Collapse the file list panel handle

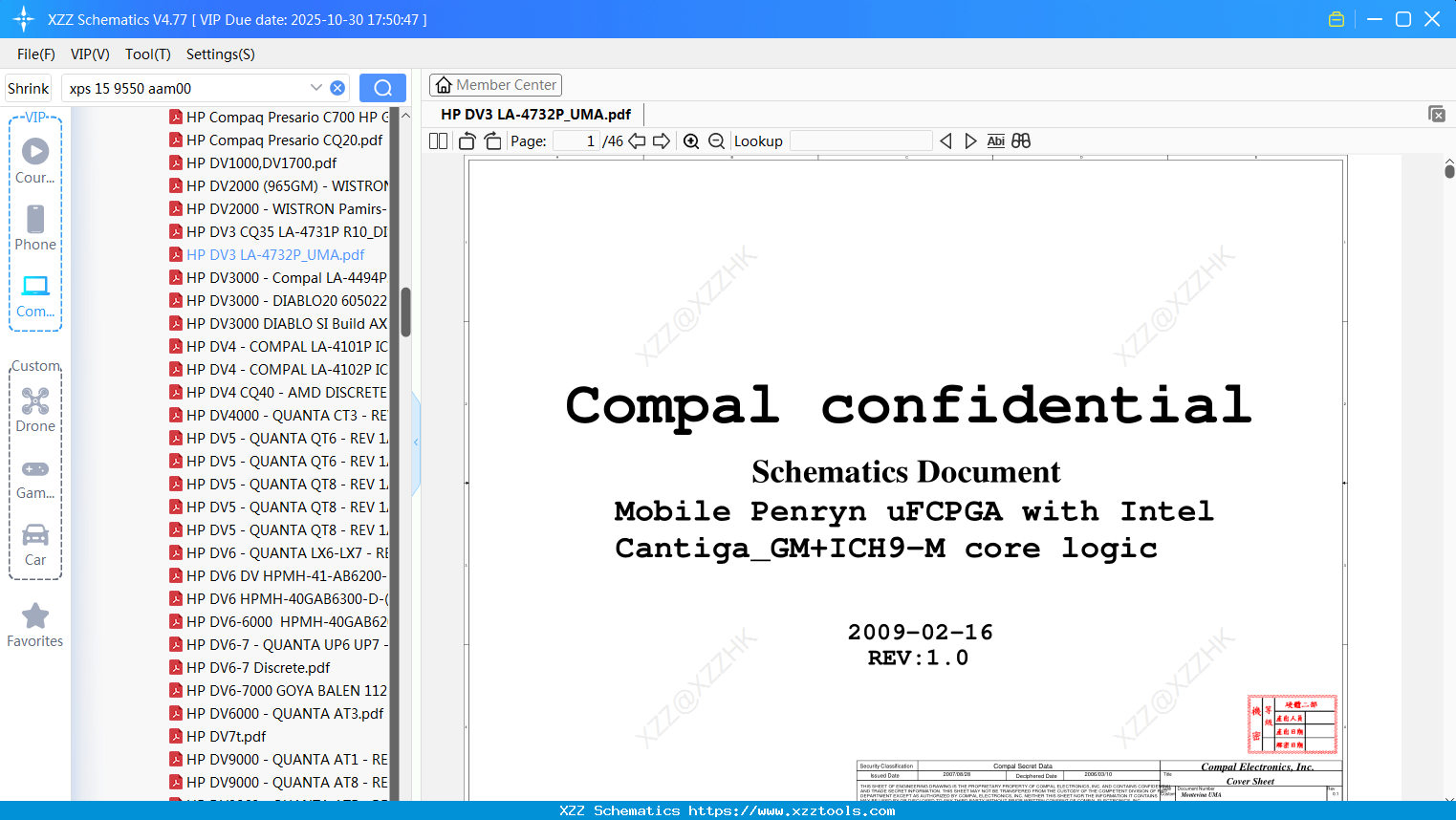pos(416,442)
